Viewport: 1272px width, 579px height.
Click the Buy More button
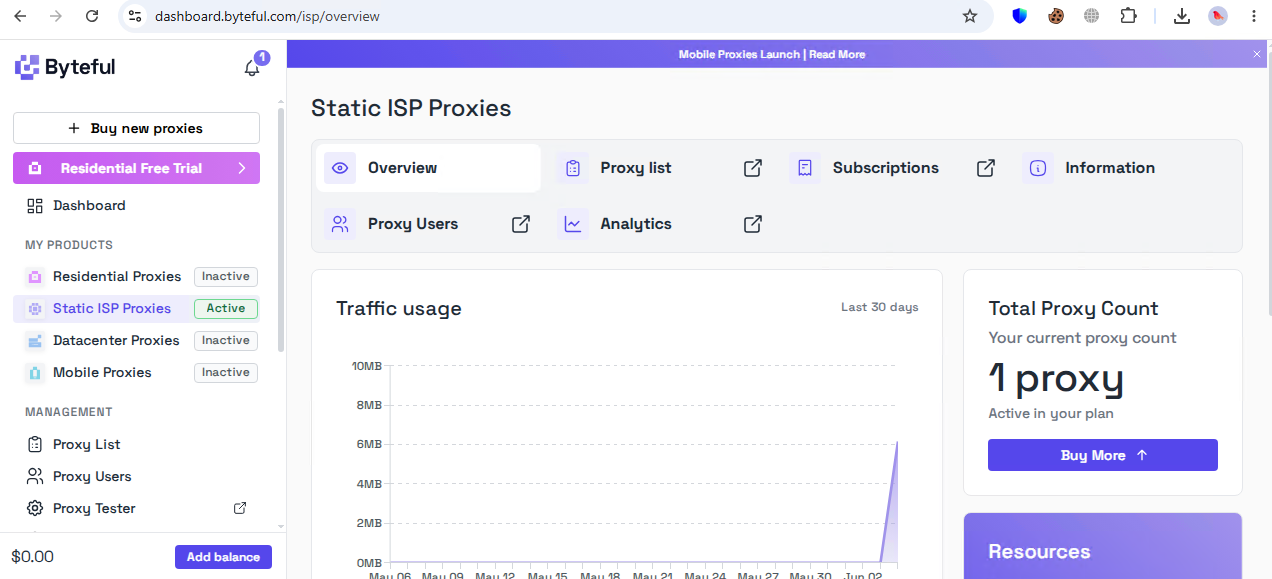(1103, 455)
